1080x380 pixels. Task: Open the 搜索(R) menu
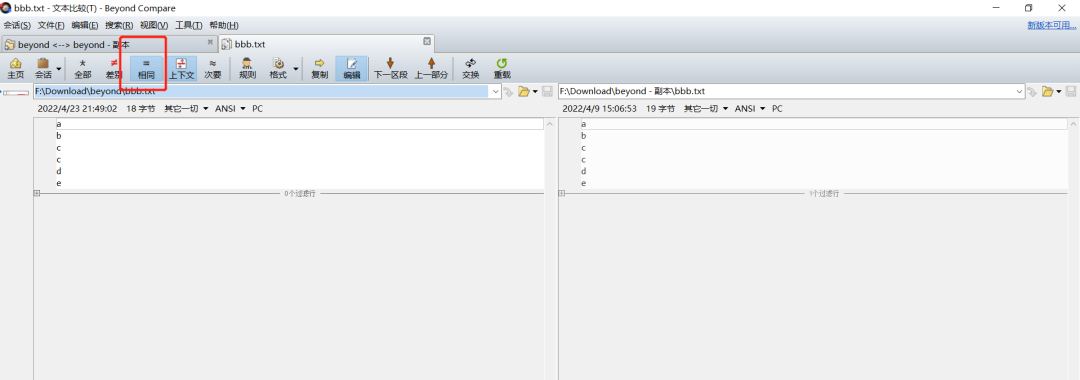point(119,25)
